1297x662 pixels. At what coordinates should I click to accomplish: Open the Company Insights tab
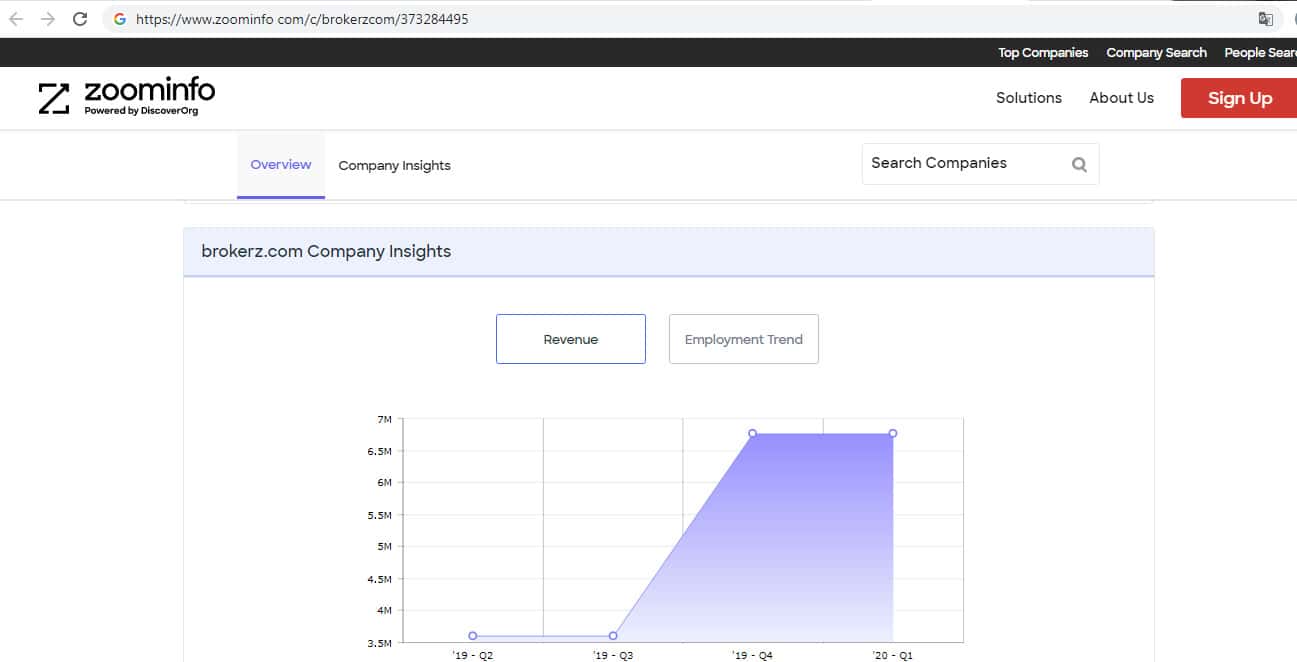point(394,166)
